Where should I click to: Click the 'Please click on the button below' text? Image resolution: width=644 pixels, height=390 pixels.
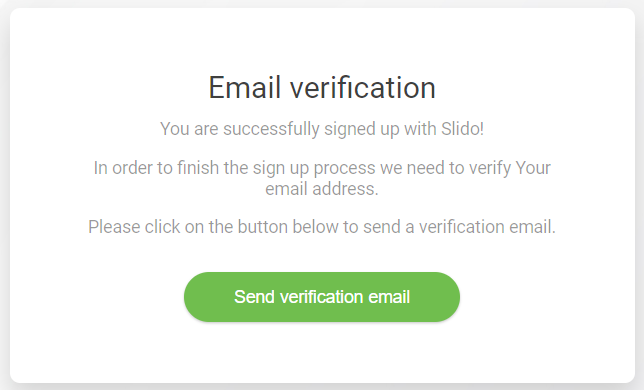point(322,227)
